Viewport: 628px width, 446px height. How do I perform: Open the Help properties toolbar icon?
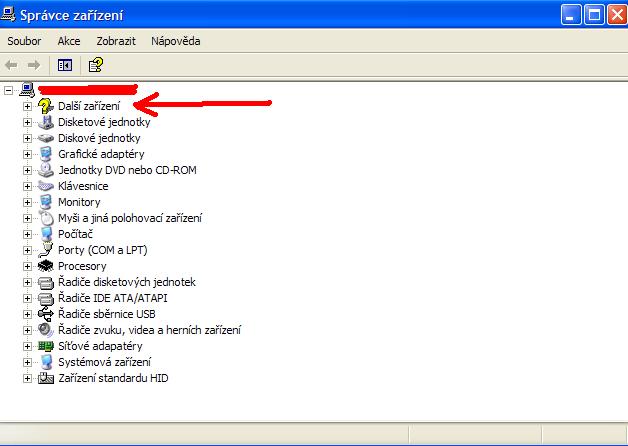95,65
